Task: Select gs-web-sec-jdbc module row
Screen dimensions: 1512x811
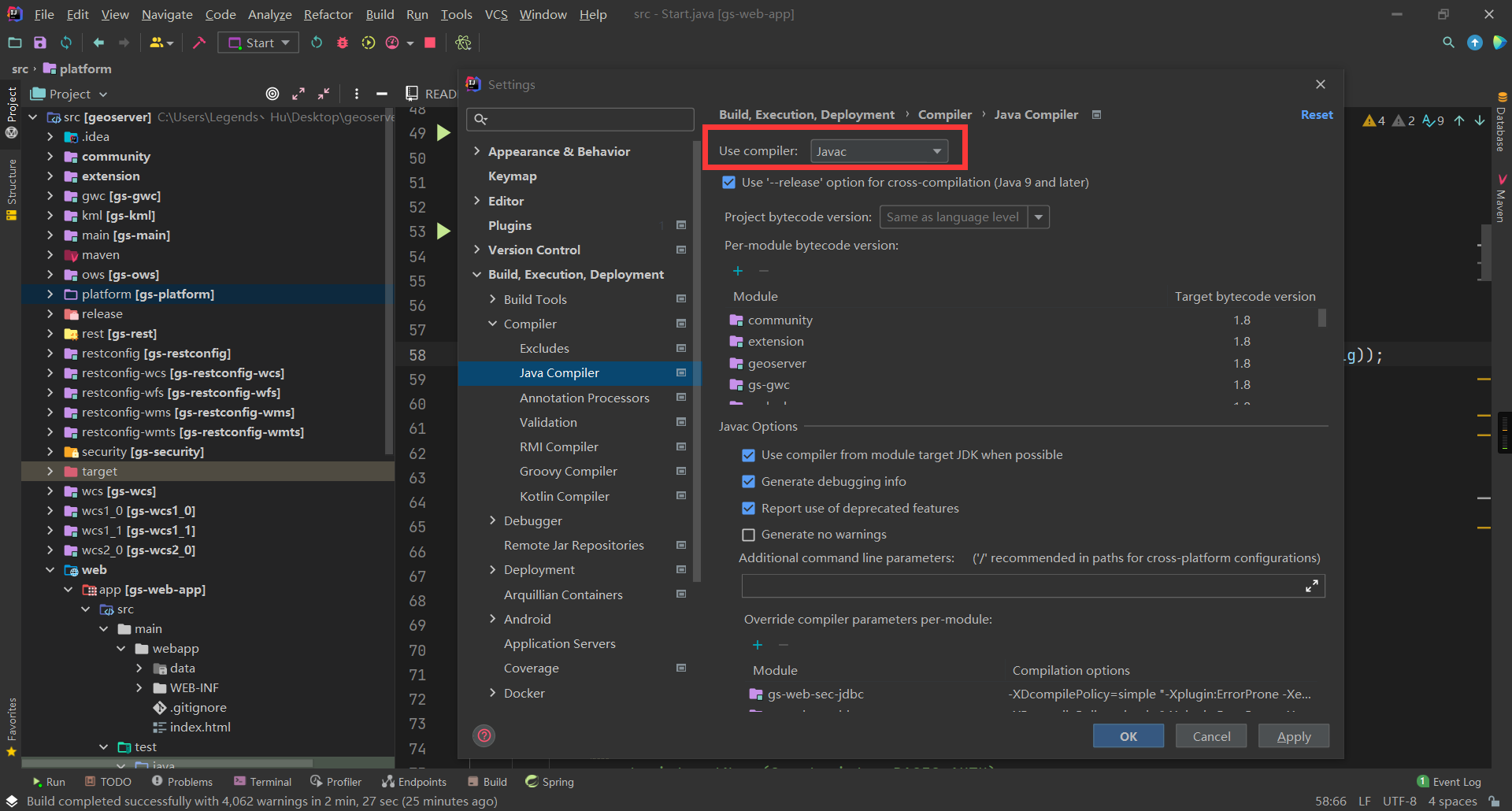Action: pyautogui.click(x=1036, y=694)
